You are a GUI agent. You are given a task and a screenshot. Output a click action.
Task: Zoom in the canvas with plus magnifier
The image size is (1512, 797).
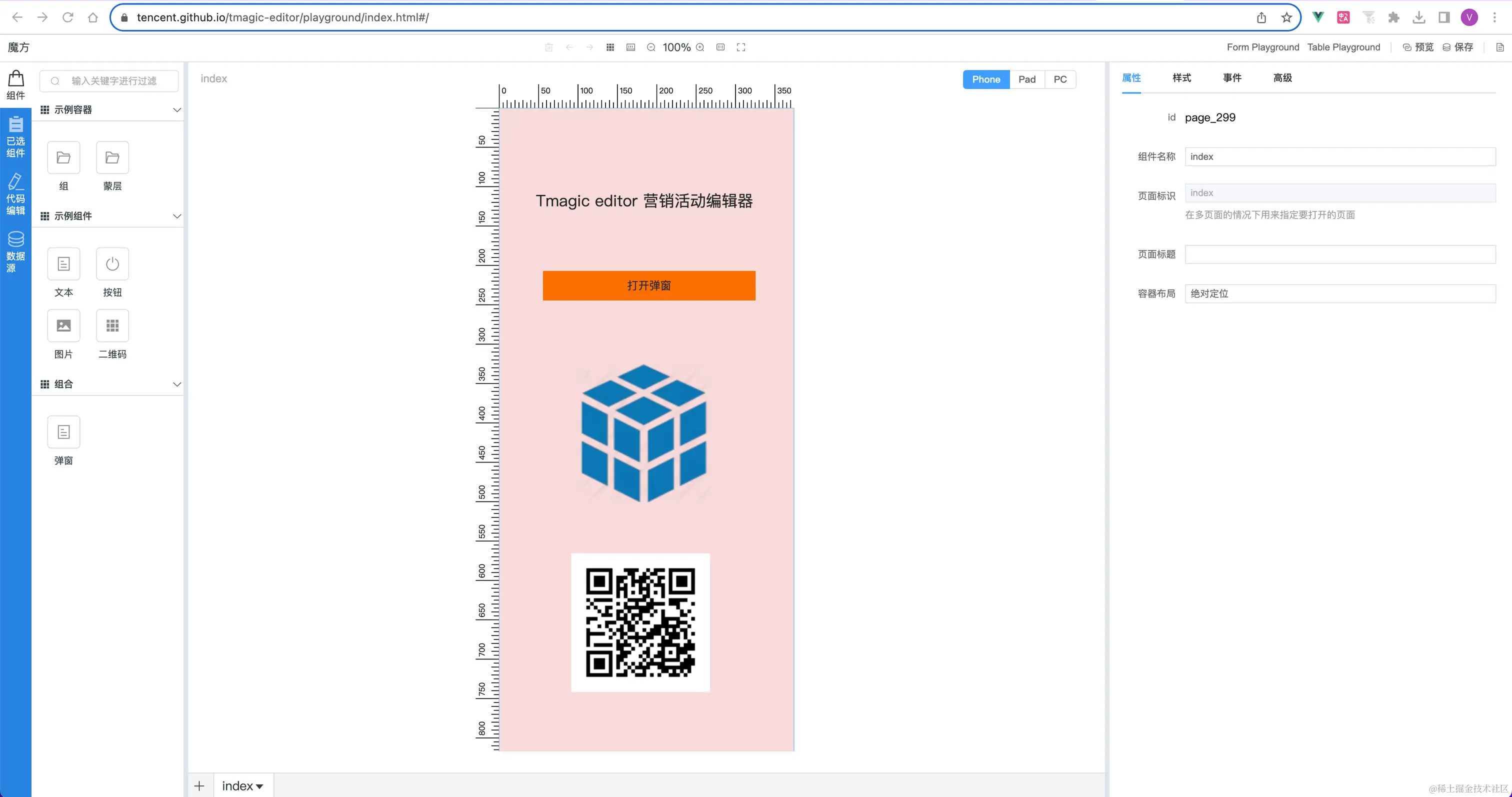pos(700,47)
